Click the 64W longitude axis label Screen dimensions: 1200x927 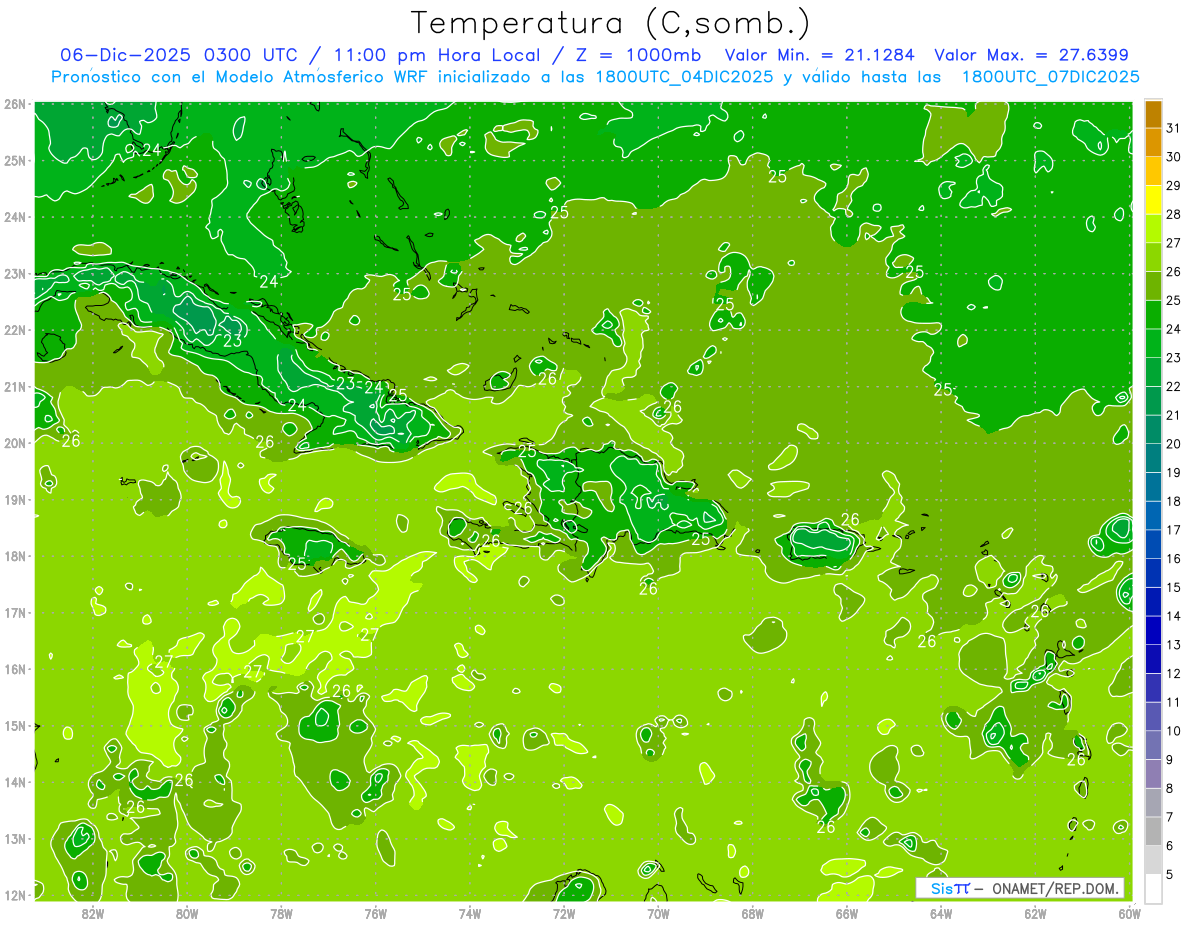pyautogui.click(x=941, y=913)
